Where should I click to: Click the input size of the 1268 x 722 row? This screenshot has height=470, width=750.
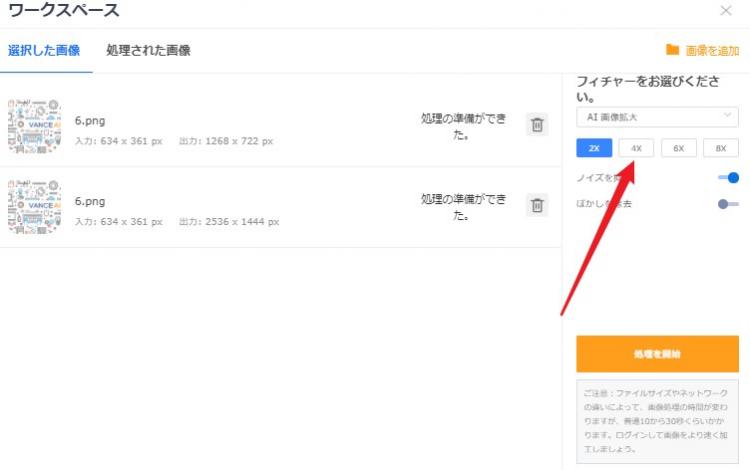point(119,141)
